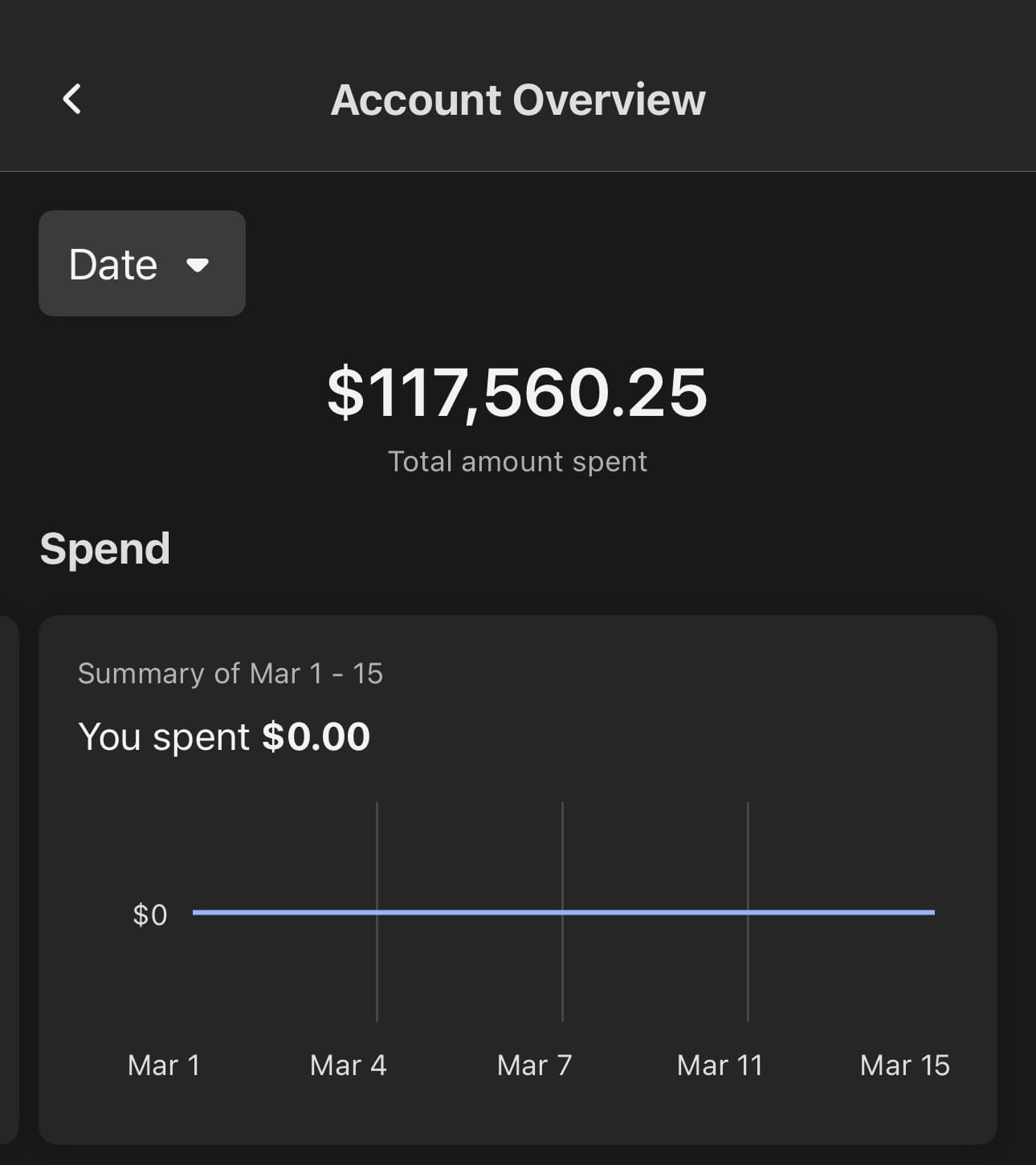Select the Mar 1 date label

click(164, 1065)
